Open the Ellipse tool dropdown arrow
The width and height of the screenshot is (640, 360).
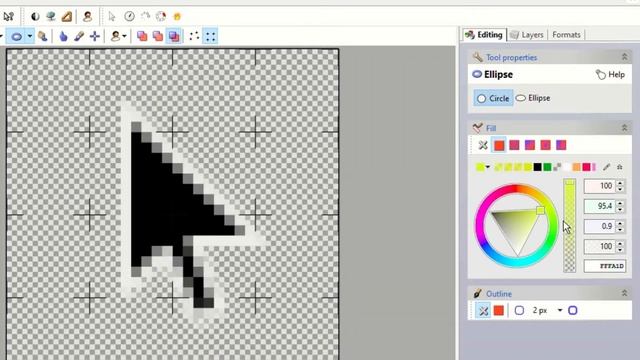[x=30, y=36]
